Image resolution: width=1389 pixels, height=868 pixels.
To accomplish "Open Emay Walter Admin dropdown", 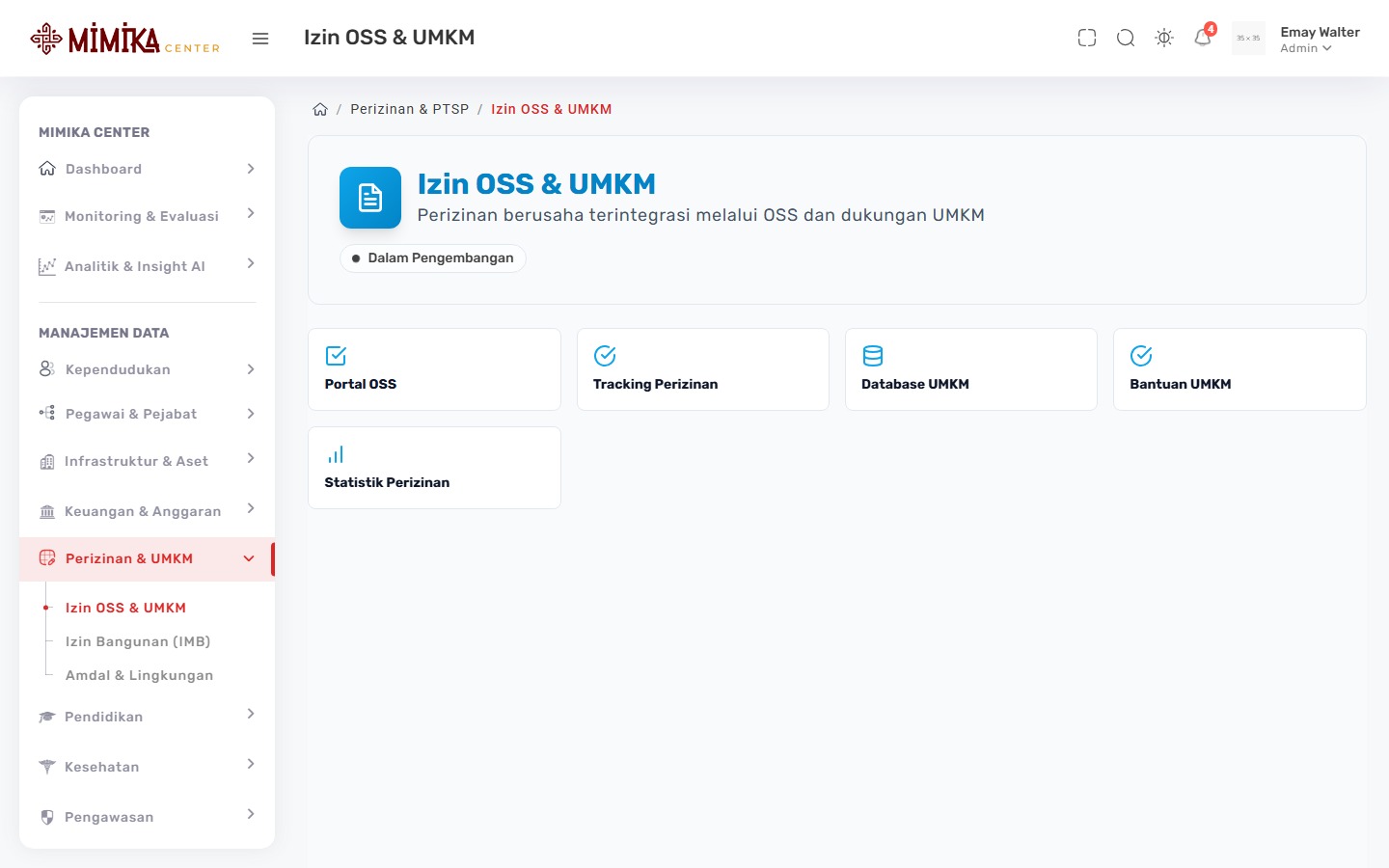I will pos(1320,40).
